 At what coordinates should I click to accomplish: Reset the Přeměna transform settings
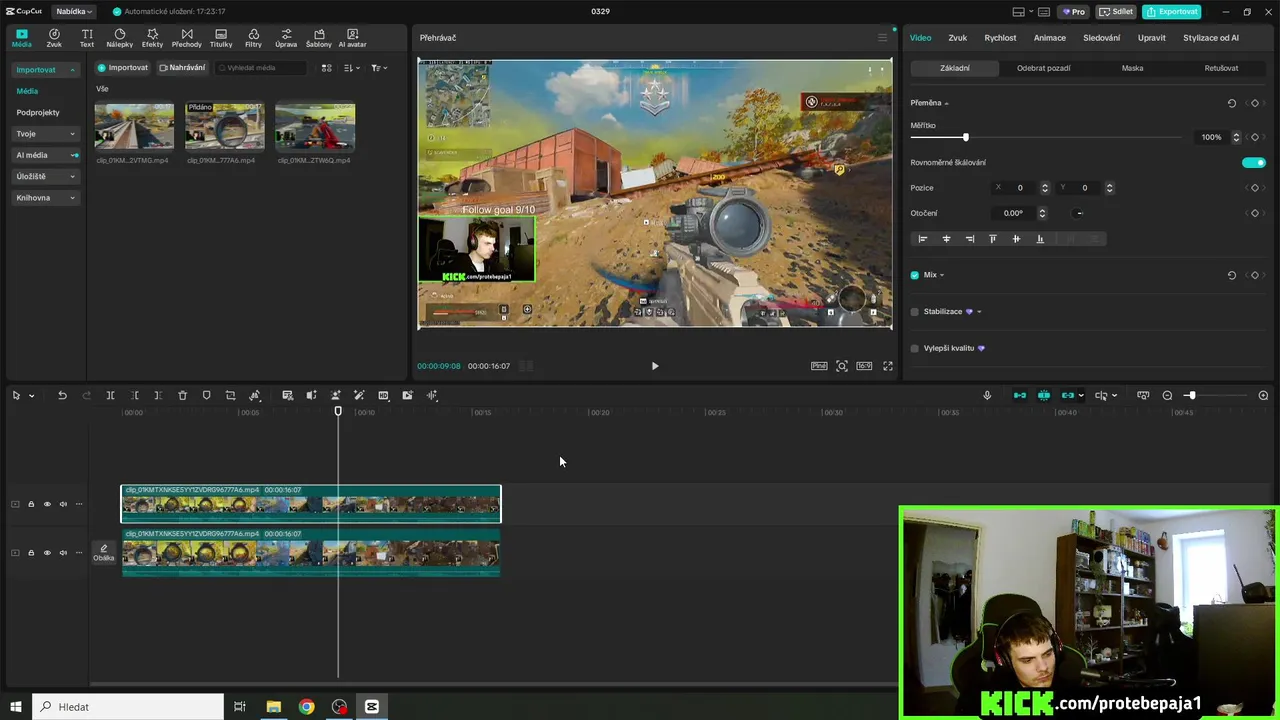tap(1231, 103)
